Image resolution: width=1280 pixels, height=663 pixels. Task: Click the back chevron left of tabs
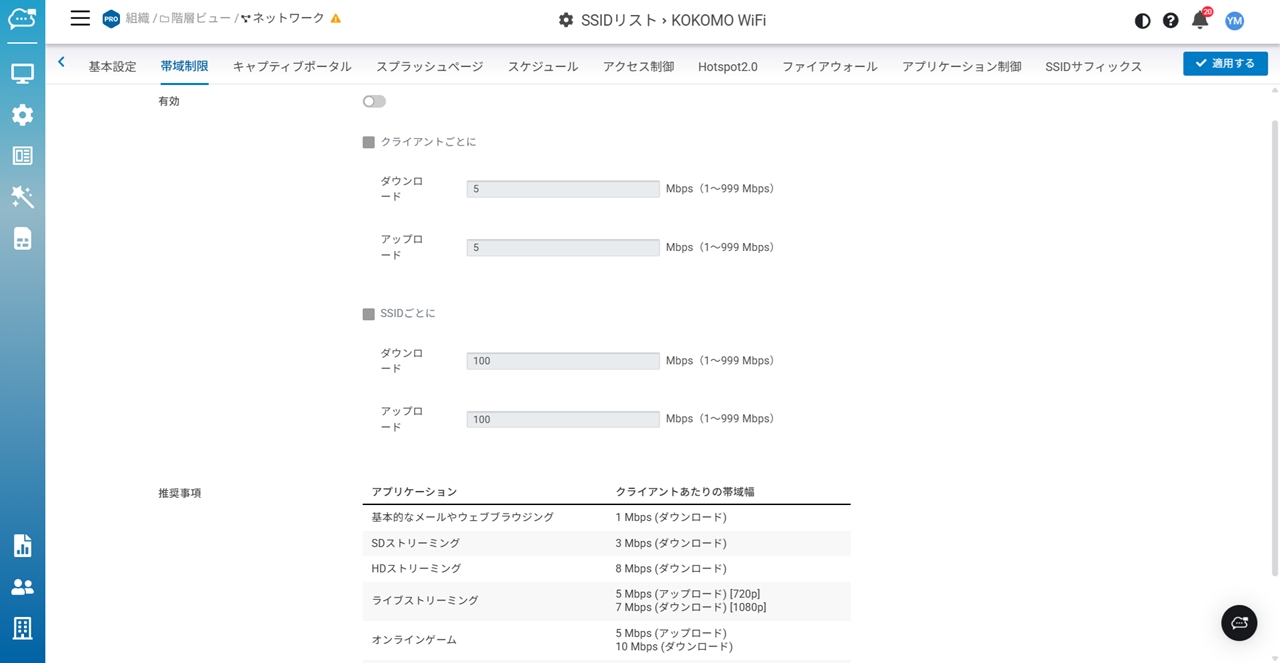click(x=61, y=62)
